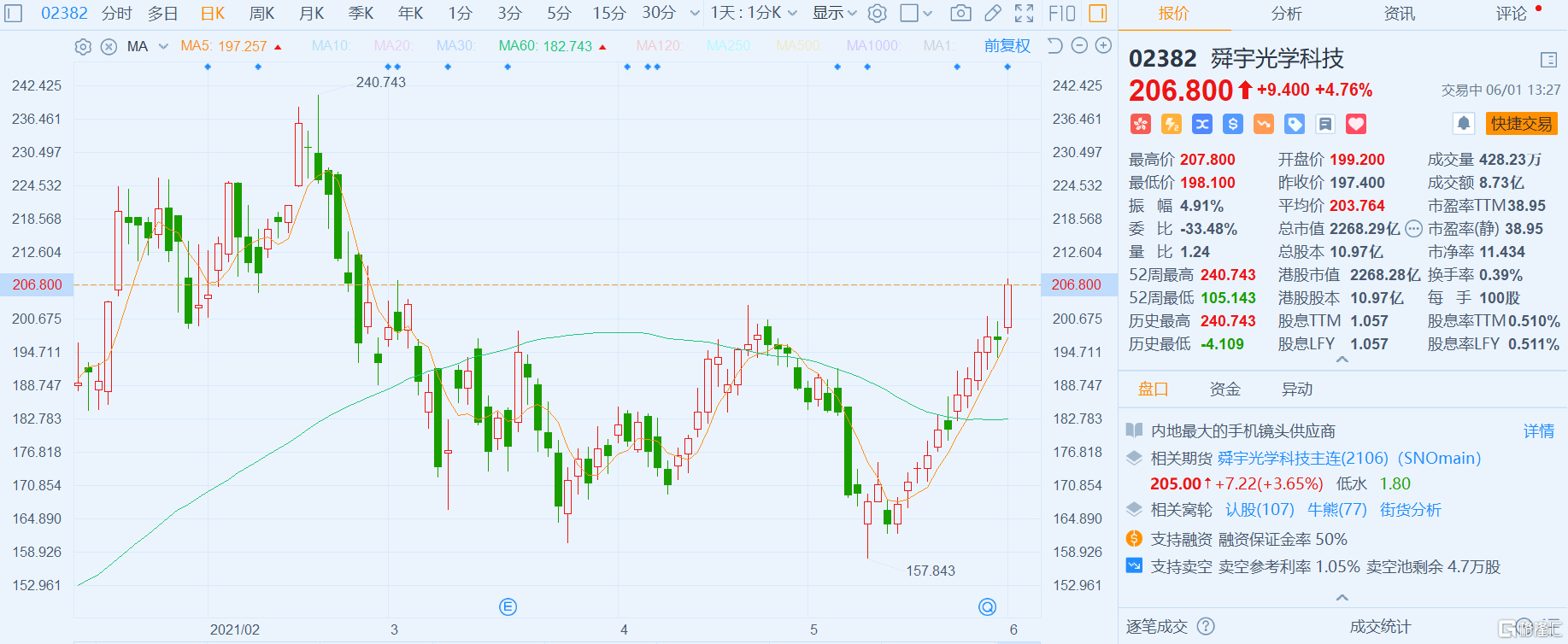The width and height of the screenshot is (1568, 644).
Task: Remove MA indicator with X icon
Action: click(x=109, y=47)
